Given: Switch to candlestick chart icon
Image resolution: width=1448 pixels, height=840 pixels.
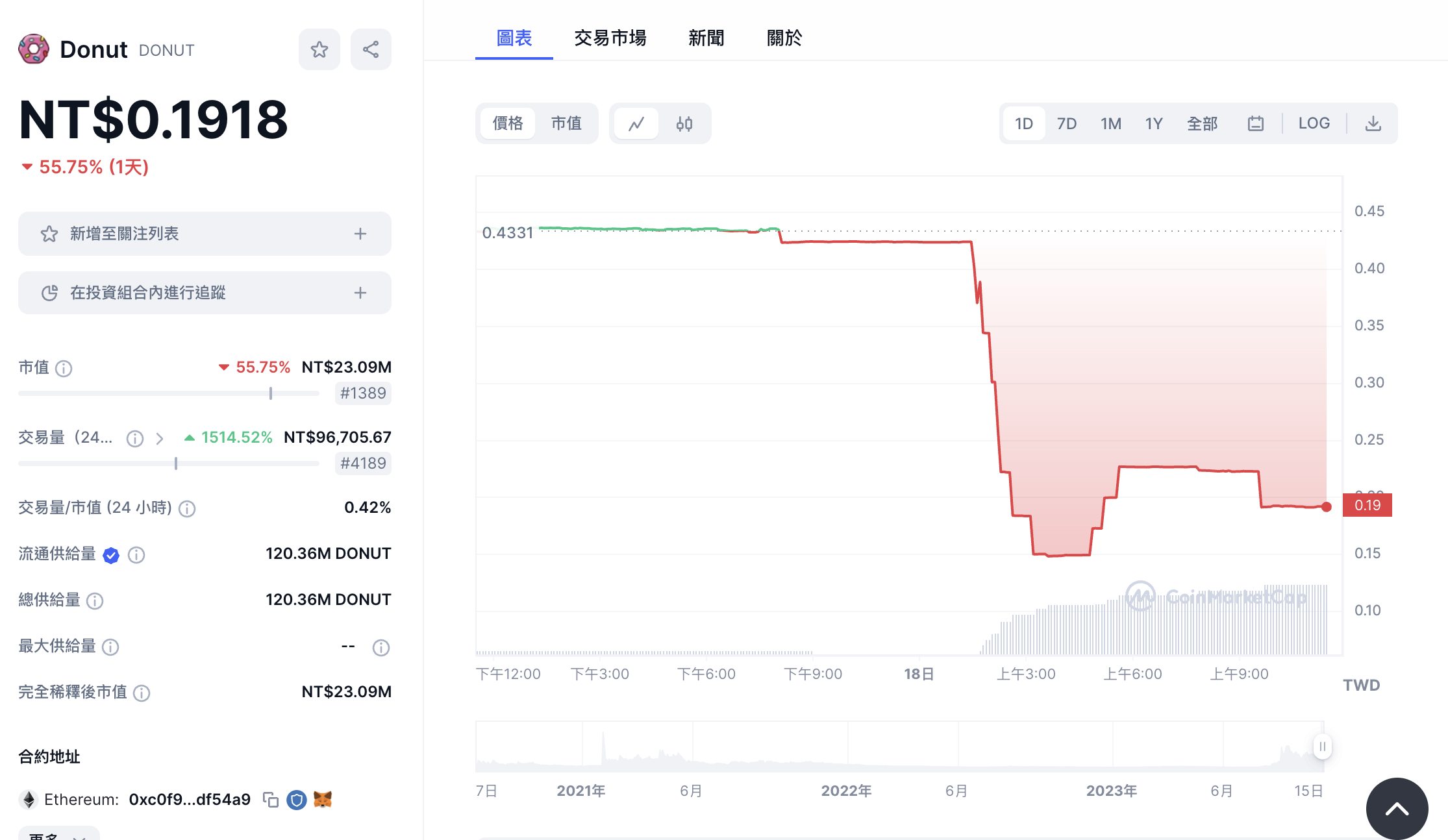Looking at the screenshot, I should (x=684, y=123).
